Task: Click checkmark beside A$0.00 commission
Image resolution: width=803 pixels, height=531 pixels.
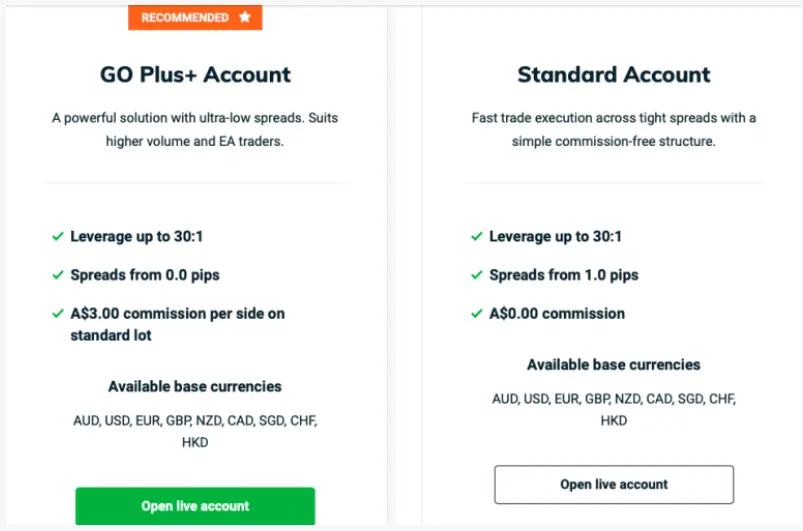Action: [477, 313]
